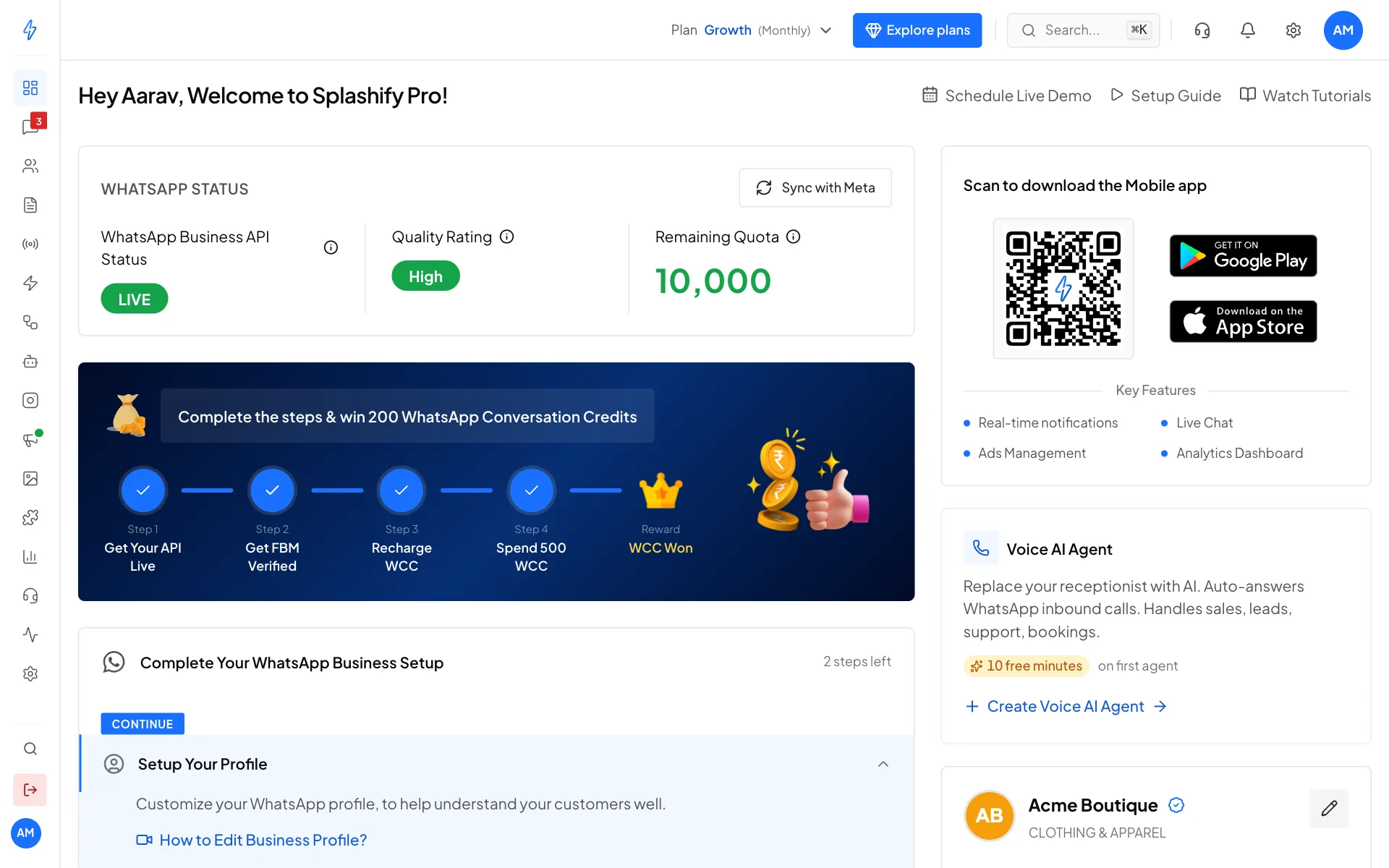Open Schedule Live Demo link
The width and height of the screenshot is (1389, 868).
(1007, 95)
